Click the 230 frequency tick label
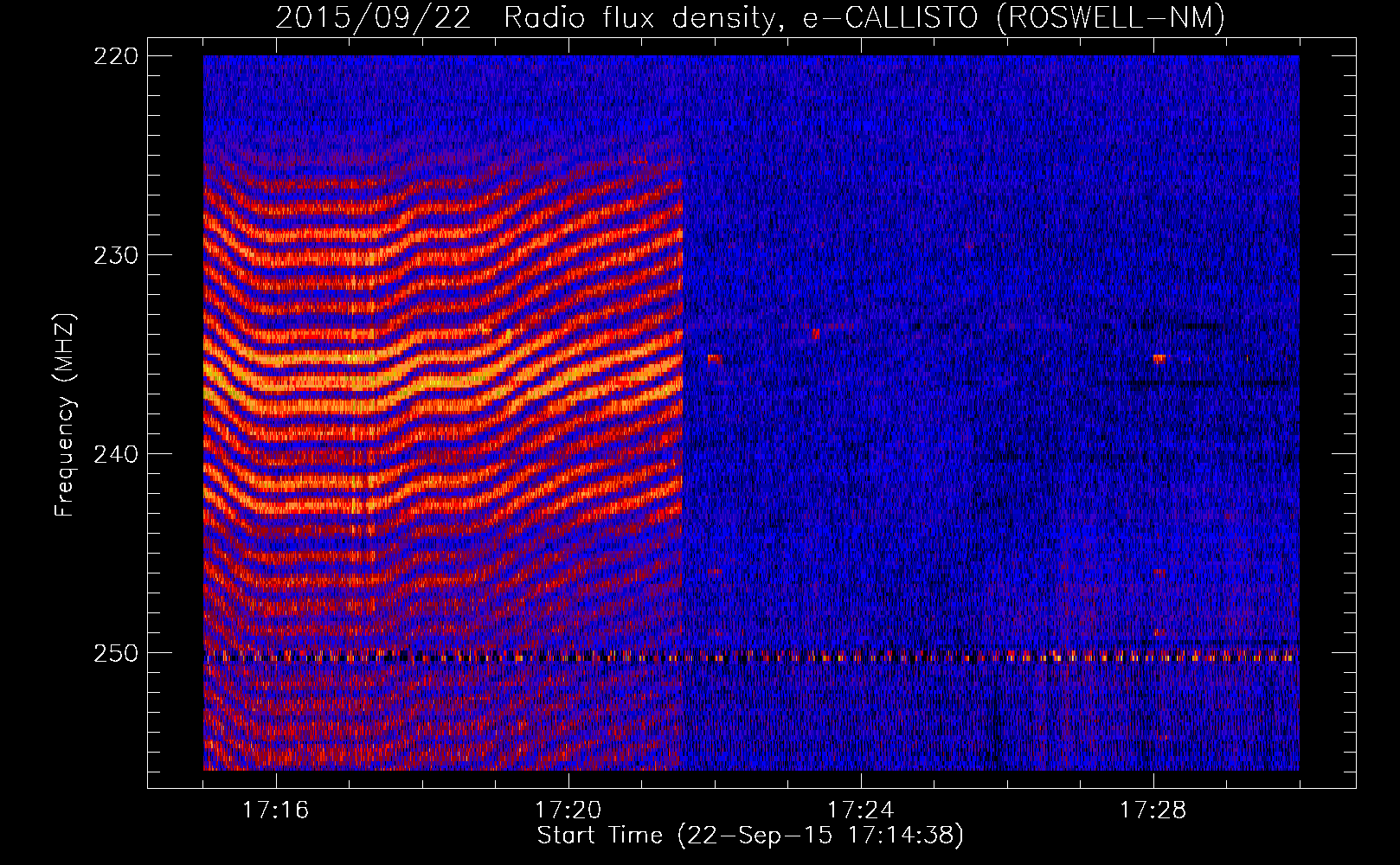The height and width of the screenshot is (865, 1400). 115,255
